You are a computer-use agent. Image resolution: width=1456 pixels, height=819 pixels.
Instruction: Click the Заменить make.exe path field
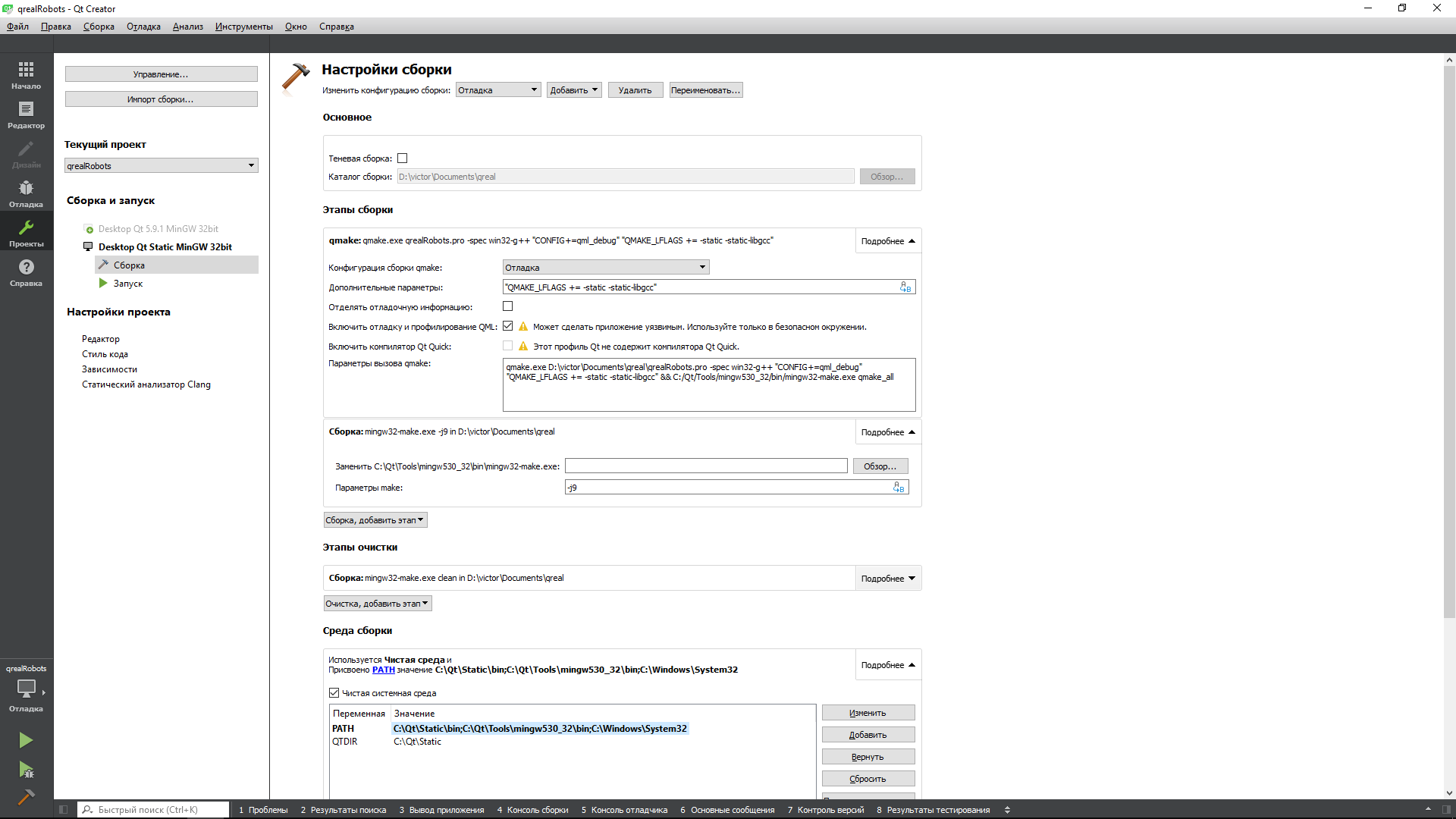(706, 466)
